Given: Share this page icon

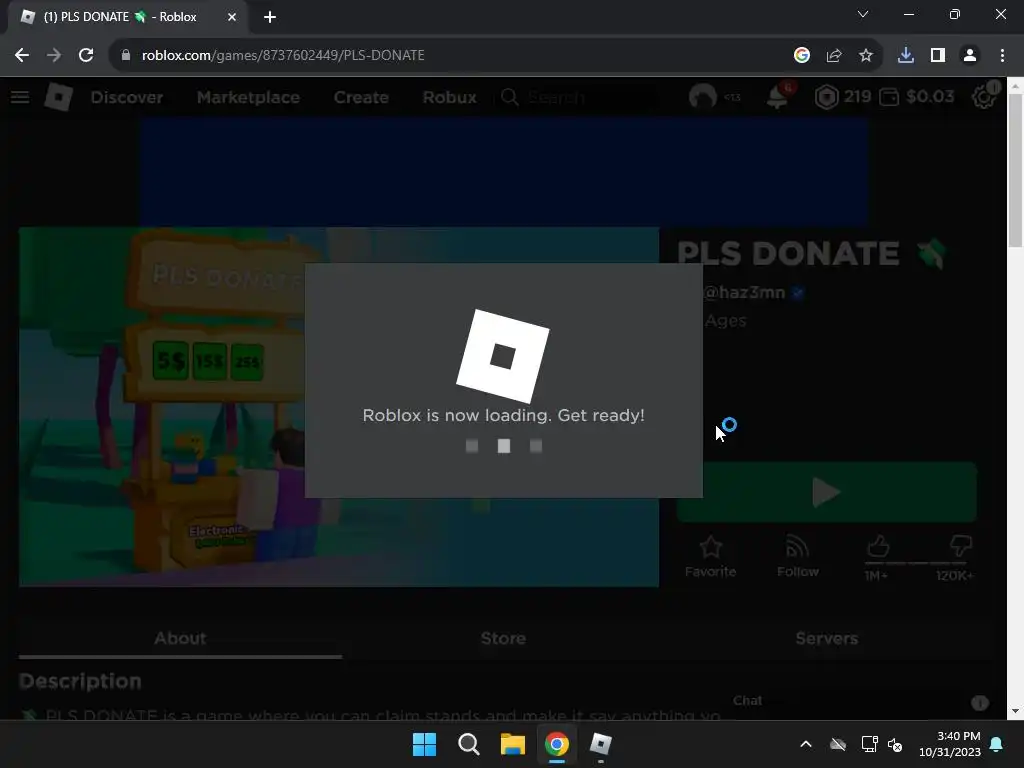Looking at the screenshot, I should click(x=834, y=56).
